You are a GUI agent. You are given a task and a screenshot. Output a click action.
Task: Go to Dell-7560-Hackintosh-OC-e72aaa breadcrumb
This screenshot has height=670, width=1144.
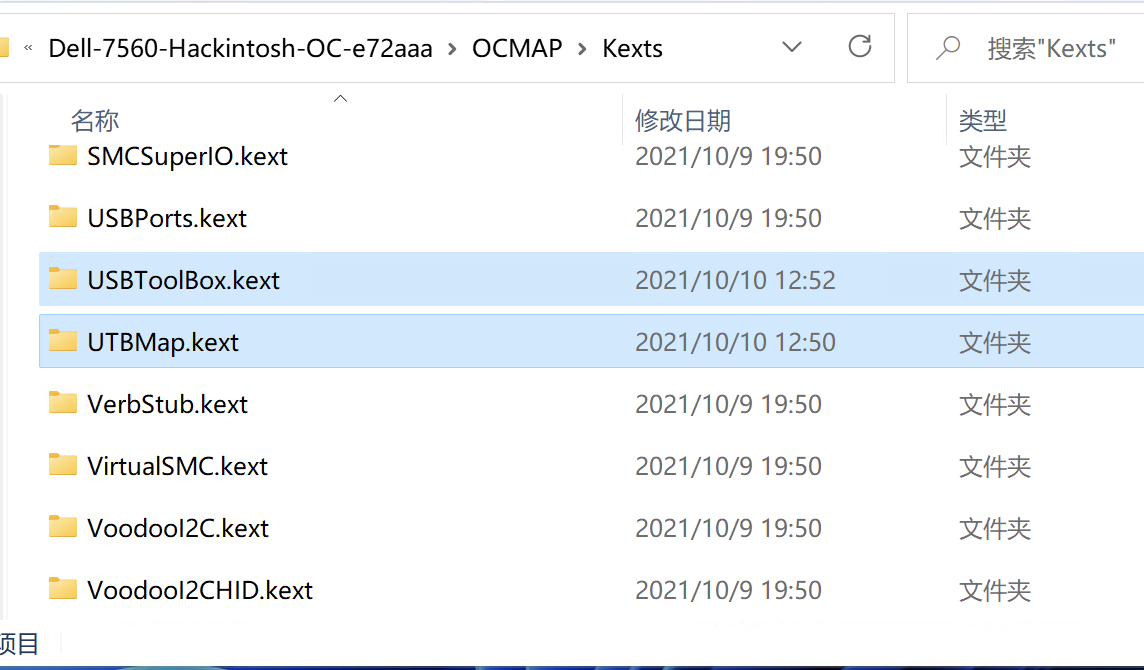[x=241, y=48]
